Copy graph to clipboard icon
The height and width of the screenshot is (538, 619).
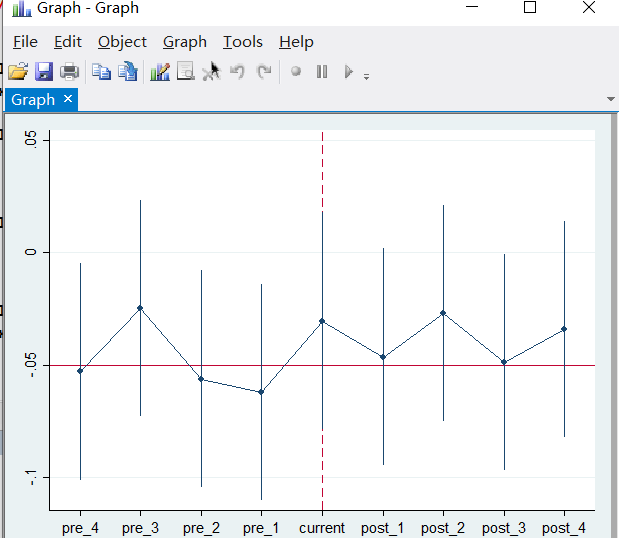click(101, 71)
